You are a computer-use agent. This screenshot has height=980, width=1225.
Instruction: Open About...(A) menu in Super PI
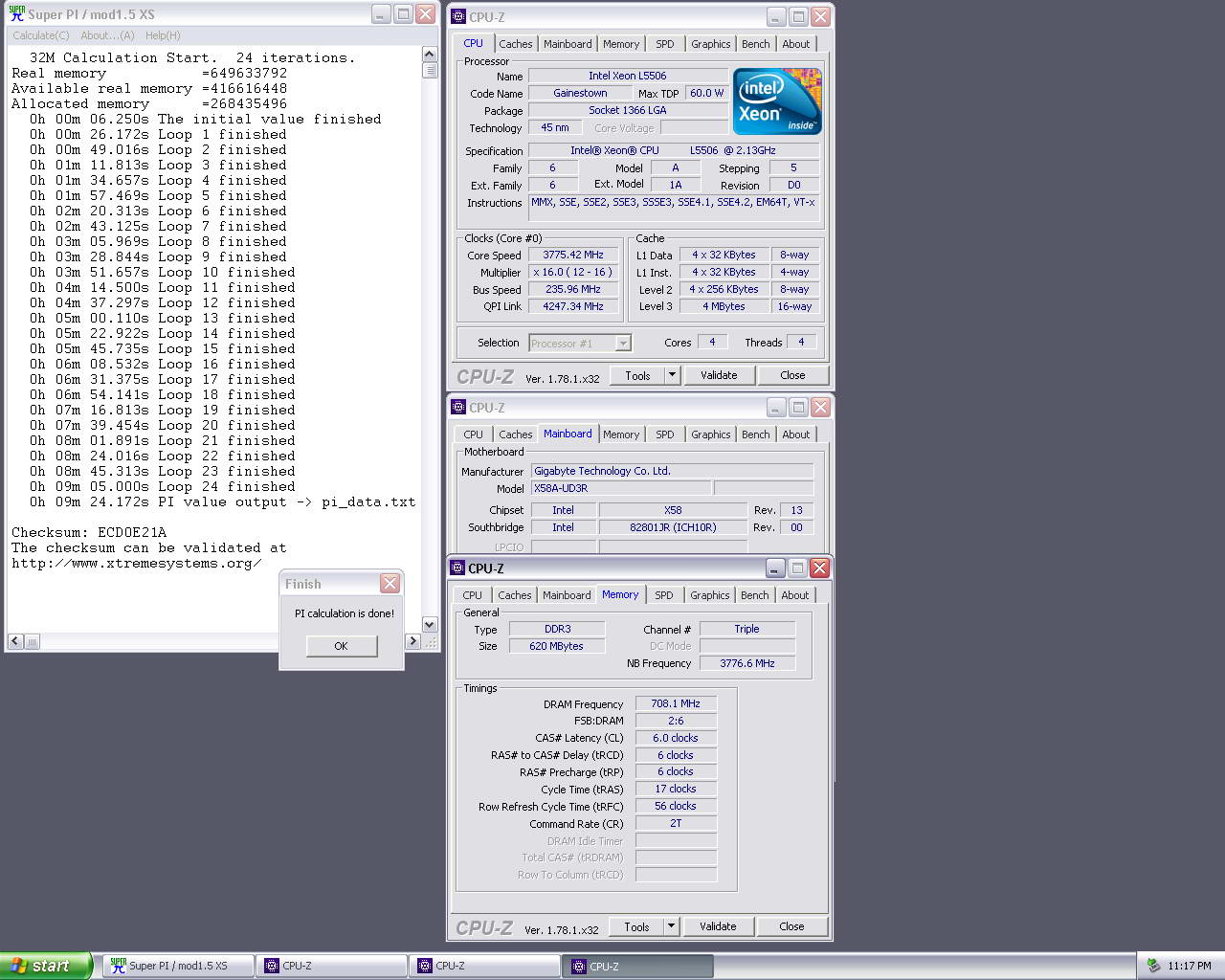[107, 35]
